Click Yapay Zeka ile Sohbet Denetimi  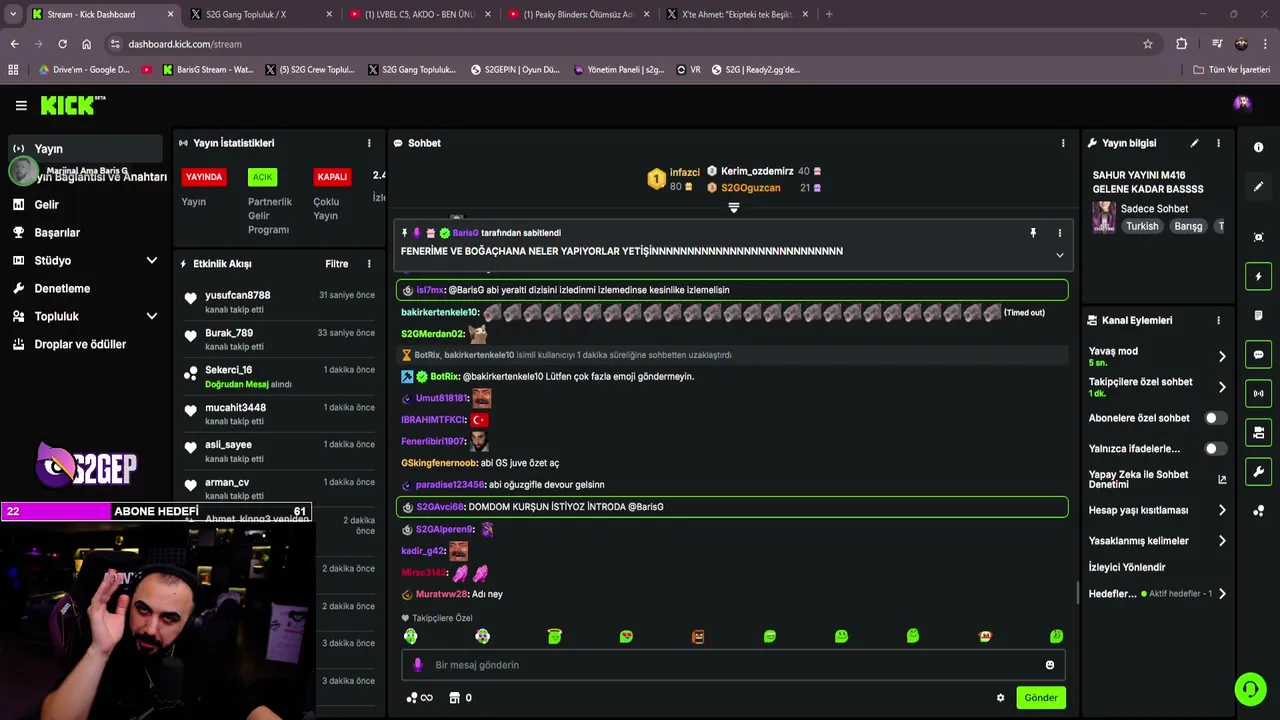point(1138,479)
